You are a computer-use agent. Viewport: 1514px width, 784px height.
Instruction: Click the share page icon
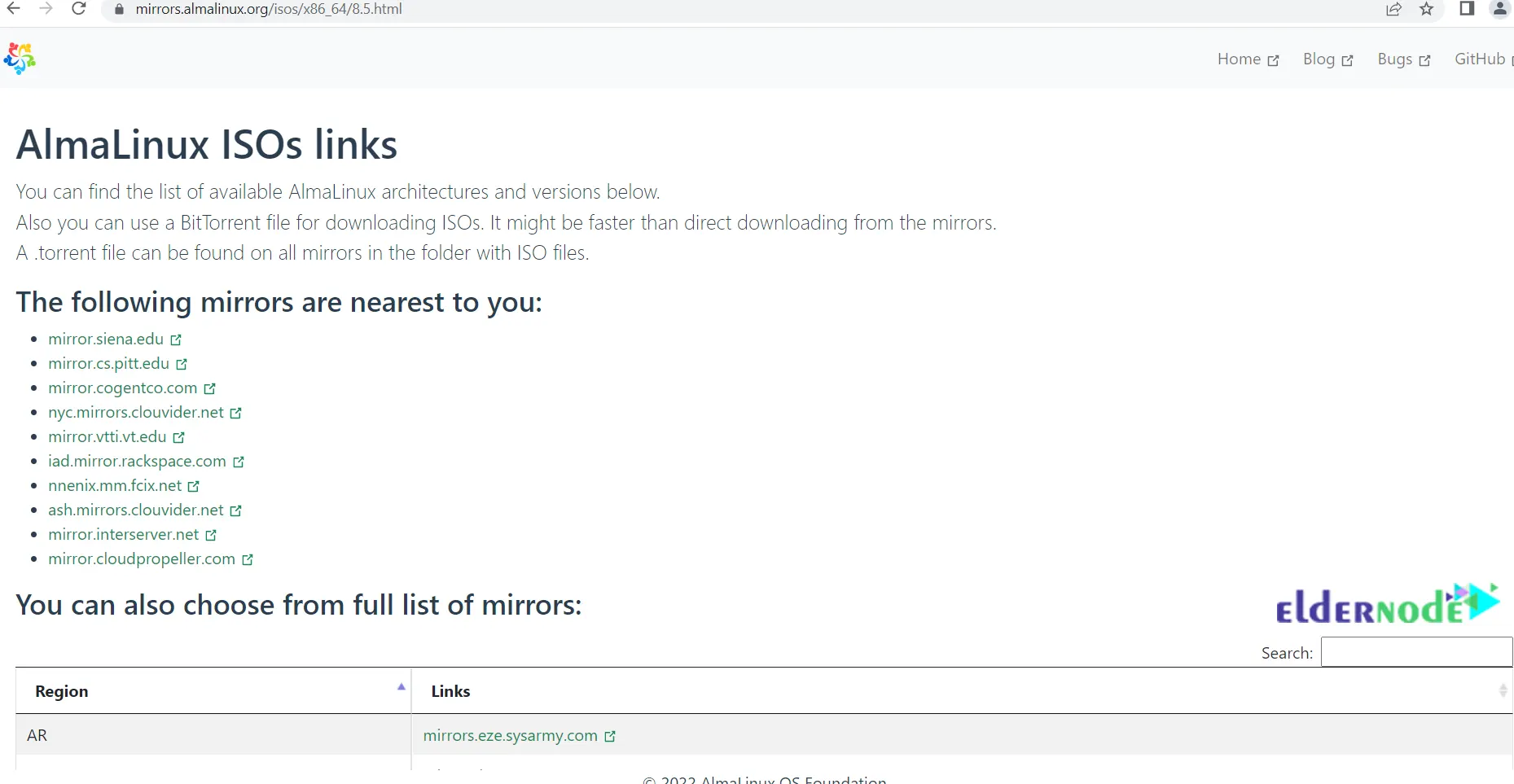coord(1394,9)
